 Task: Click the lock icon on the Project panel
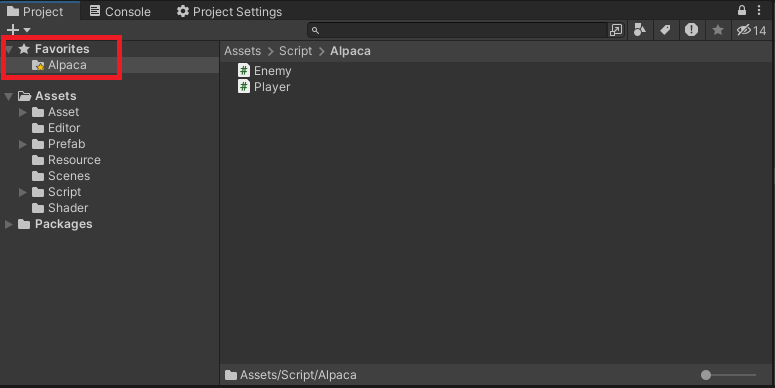click(741, 10)
